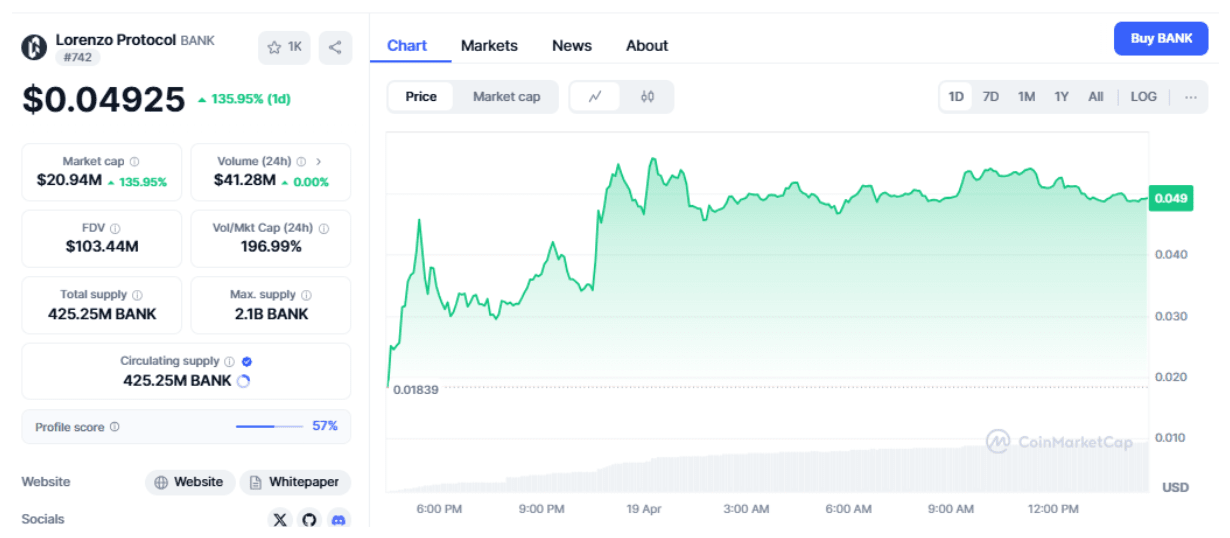Open the Markets tab

(489, 46)
